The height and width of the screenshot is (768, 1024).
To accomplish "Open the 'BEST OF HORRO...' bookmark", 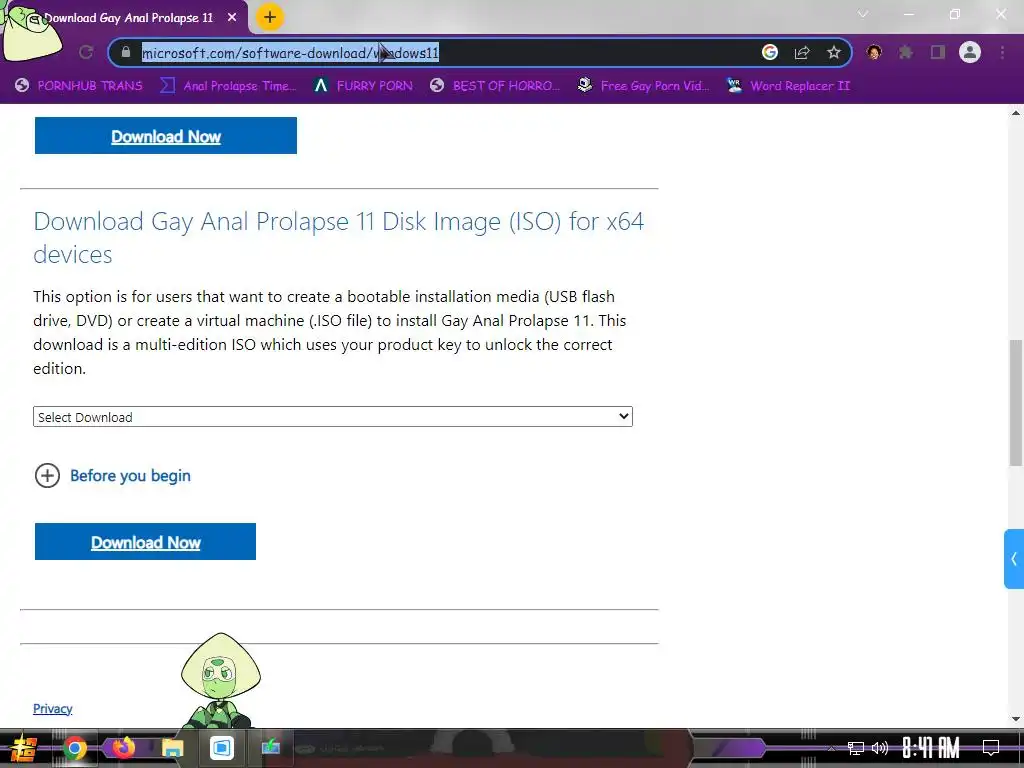I will 495,86.
